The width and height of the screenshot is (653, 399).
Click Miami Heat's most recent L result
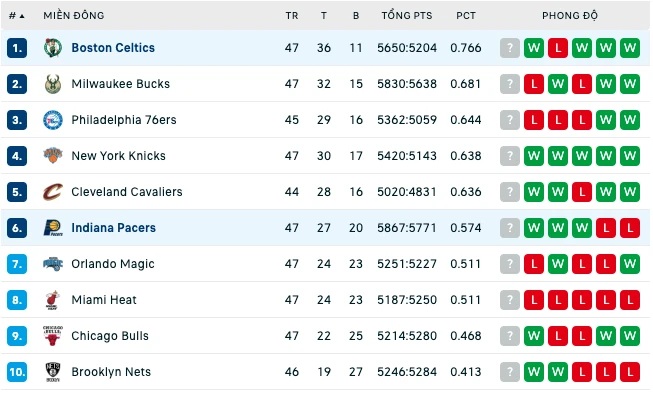click(534, 300)
